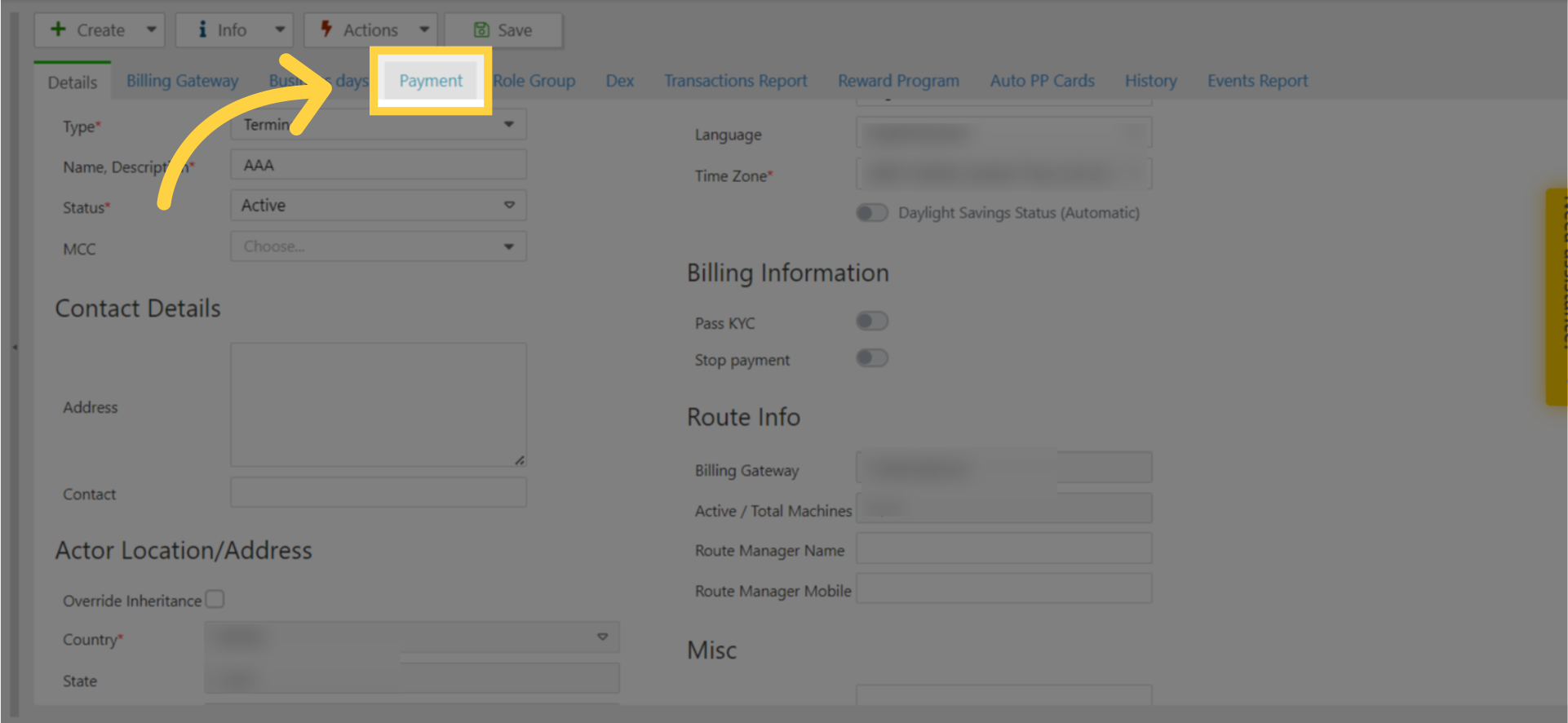The image size is (1568, 723).
Task: Open the Create dropdown arrow
Action: click(x=151, y=29)
